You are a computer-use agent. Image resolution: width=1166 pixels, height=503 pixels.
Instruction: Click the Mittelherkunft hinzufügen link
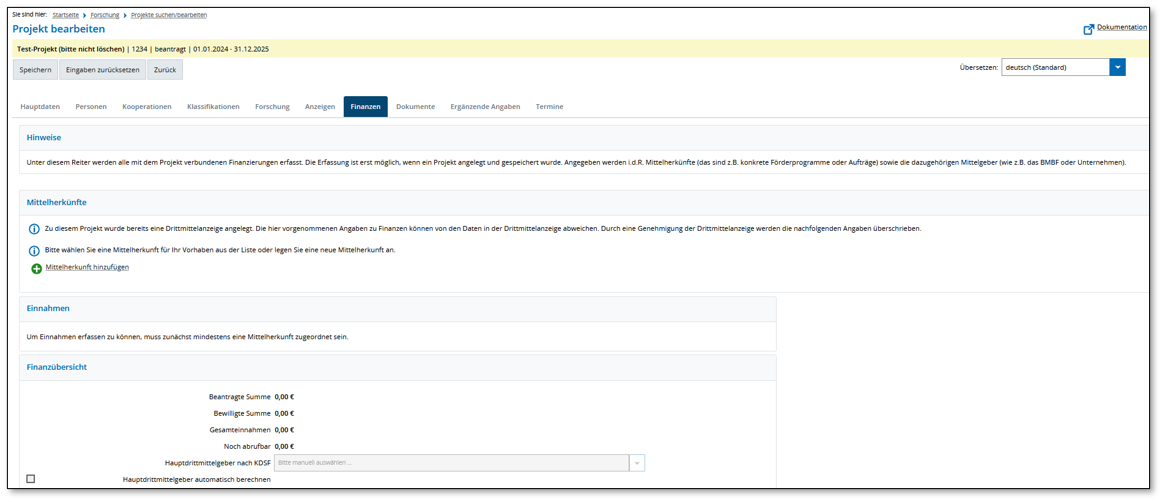[x=87, y=268]
